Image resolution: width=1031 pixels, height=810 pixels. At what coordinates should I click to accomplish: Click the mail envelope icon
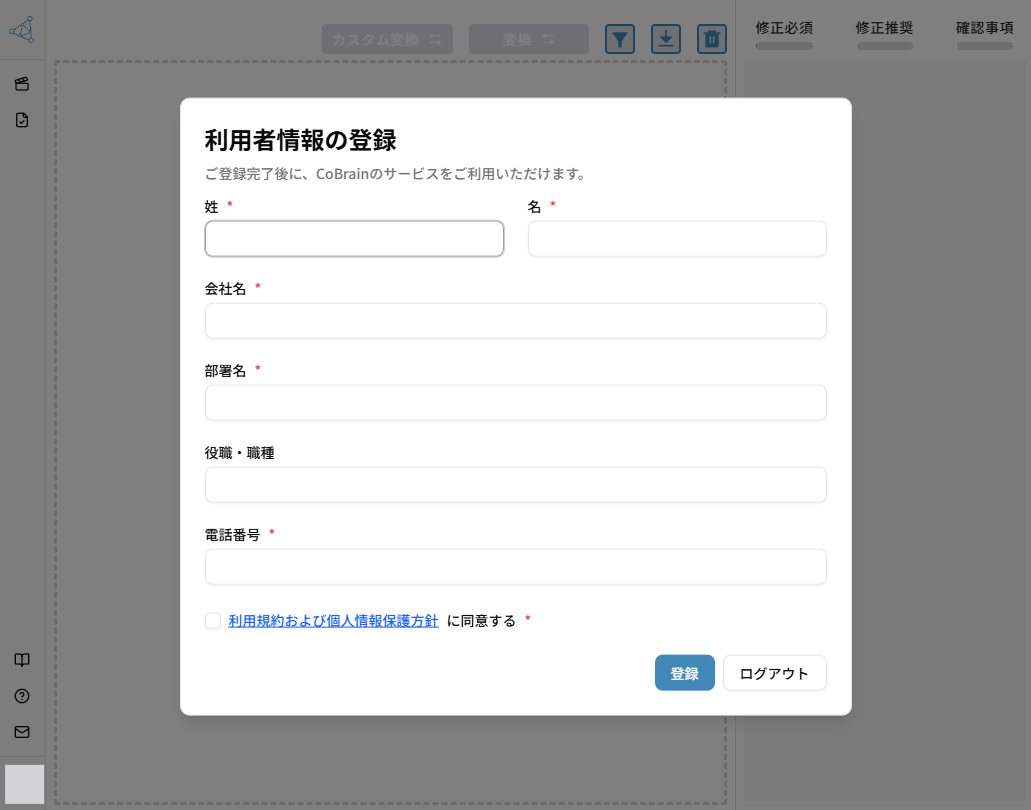coord(22,732)
